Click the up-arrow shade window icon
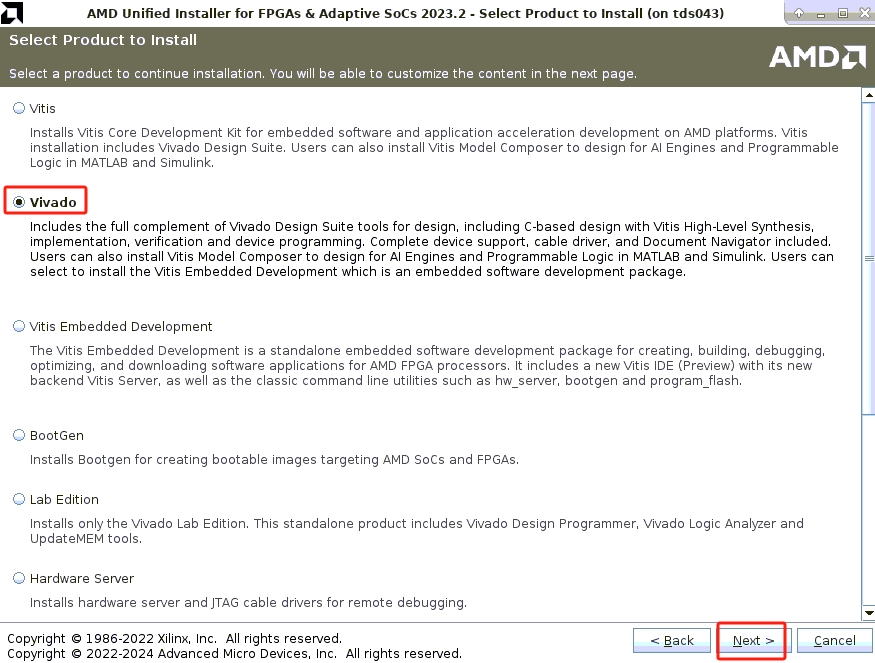875x663 pixels. pyautogui.click(x=799, y=14)
